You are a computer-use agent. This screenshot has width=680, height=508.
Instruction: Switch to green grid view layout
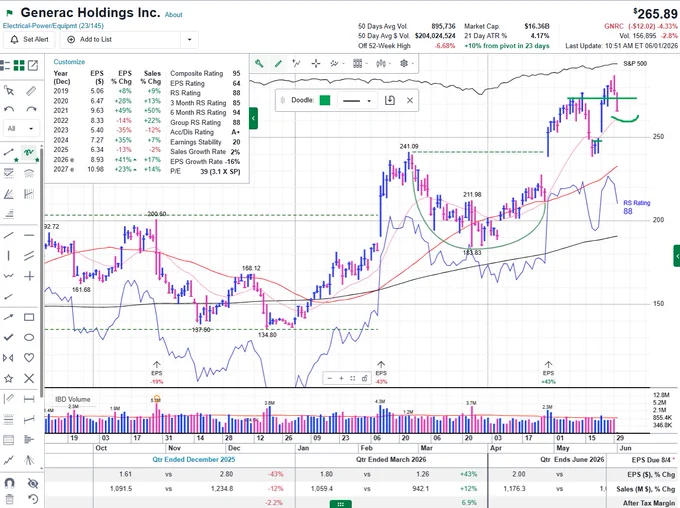coord(19,66)
